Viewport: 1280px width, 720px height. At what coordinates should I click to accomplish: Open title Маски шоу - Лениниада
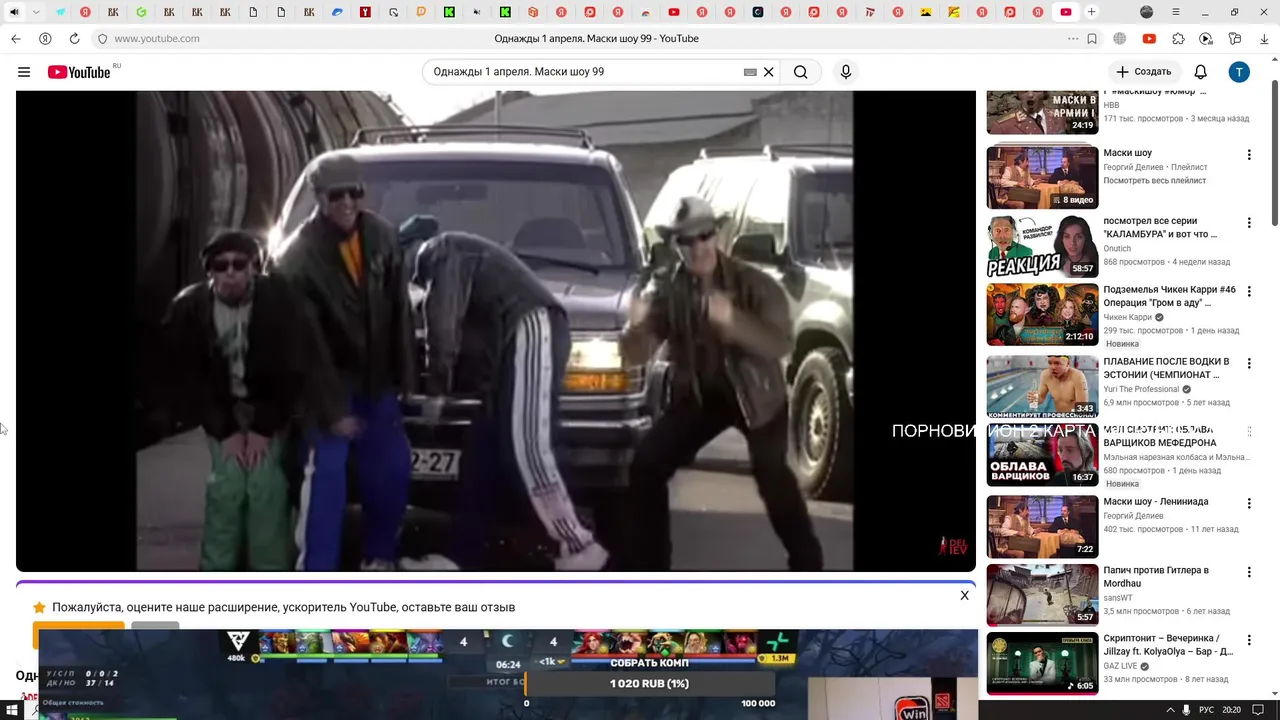1155,502
